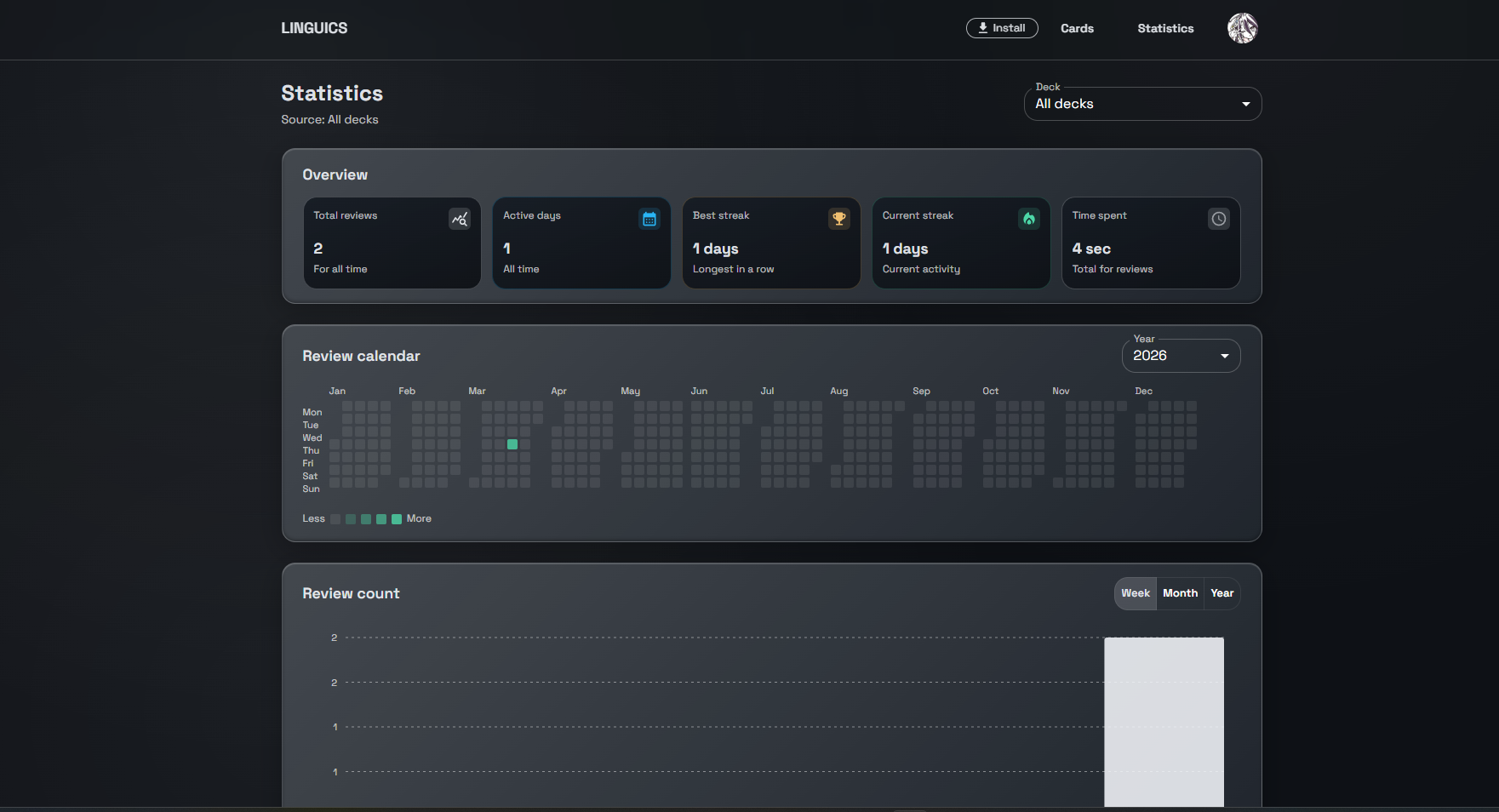Screen dimensions: 1499x812
Task: Click the 'Source: All decks' text
Action: coord(329,120)
